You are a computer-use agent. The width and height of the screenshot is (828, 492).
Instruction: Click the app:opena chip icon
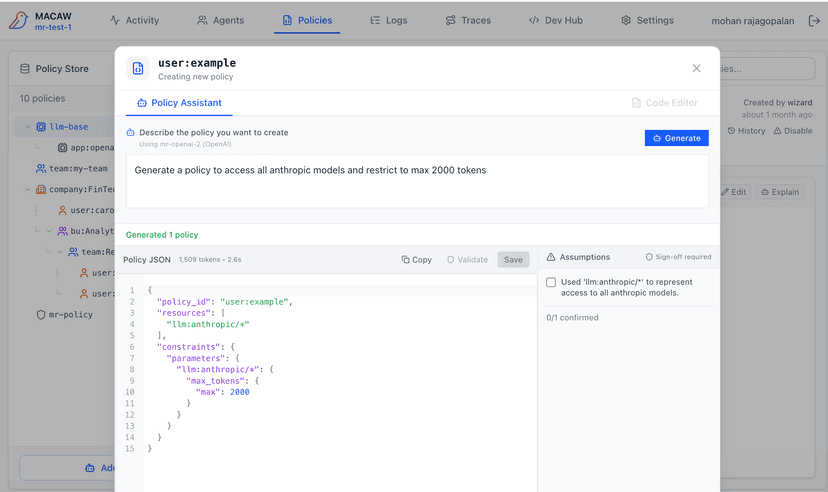(x=62, y=148)
